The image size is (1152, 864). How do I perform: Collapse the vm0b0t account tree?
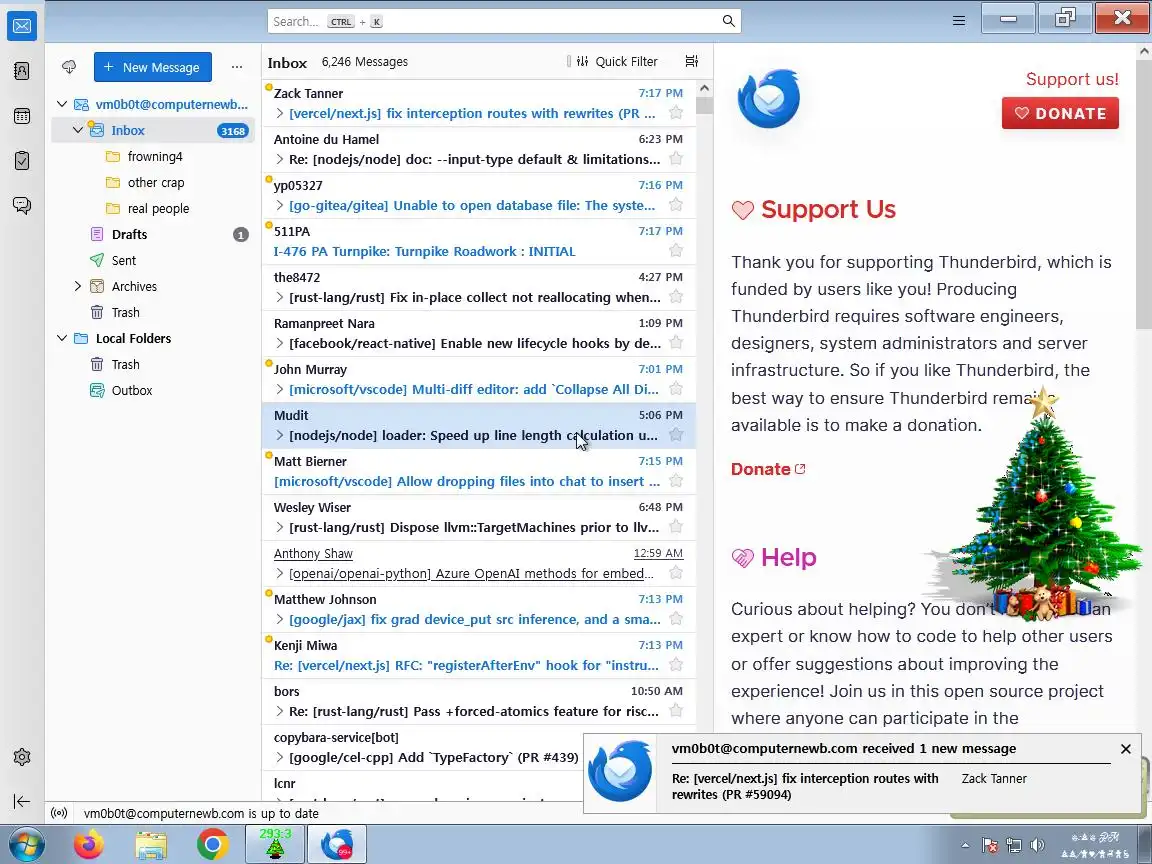(62, 104)
